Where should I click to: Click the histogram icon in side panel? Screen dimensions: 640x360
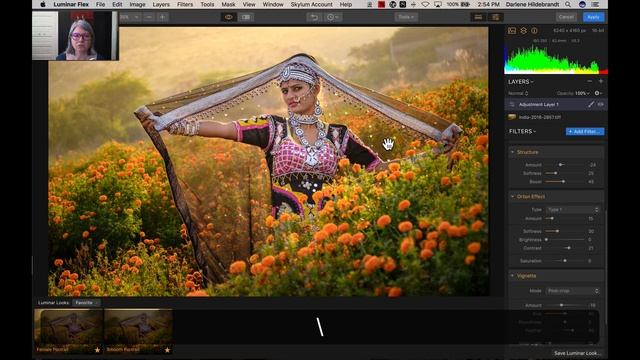[x=512, y=31]
